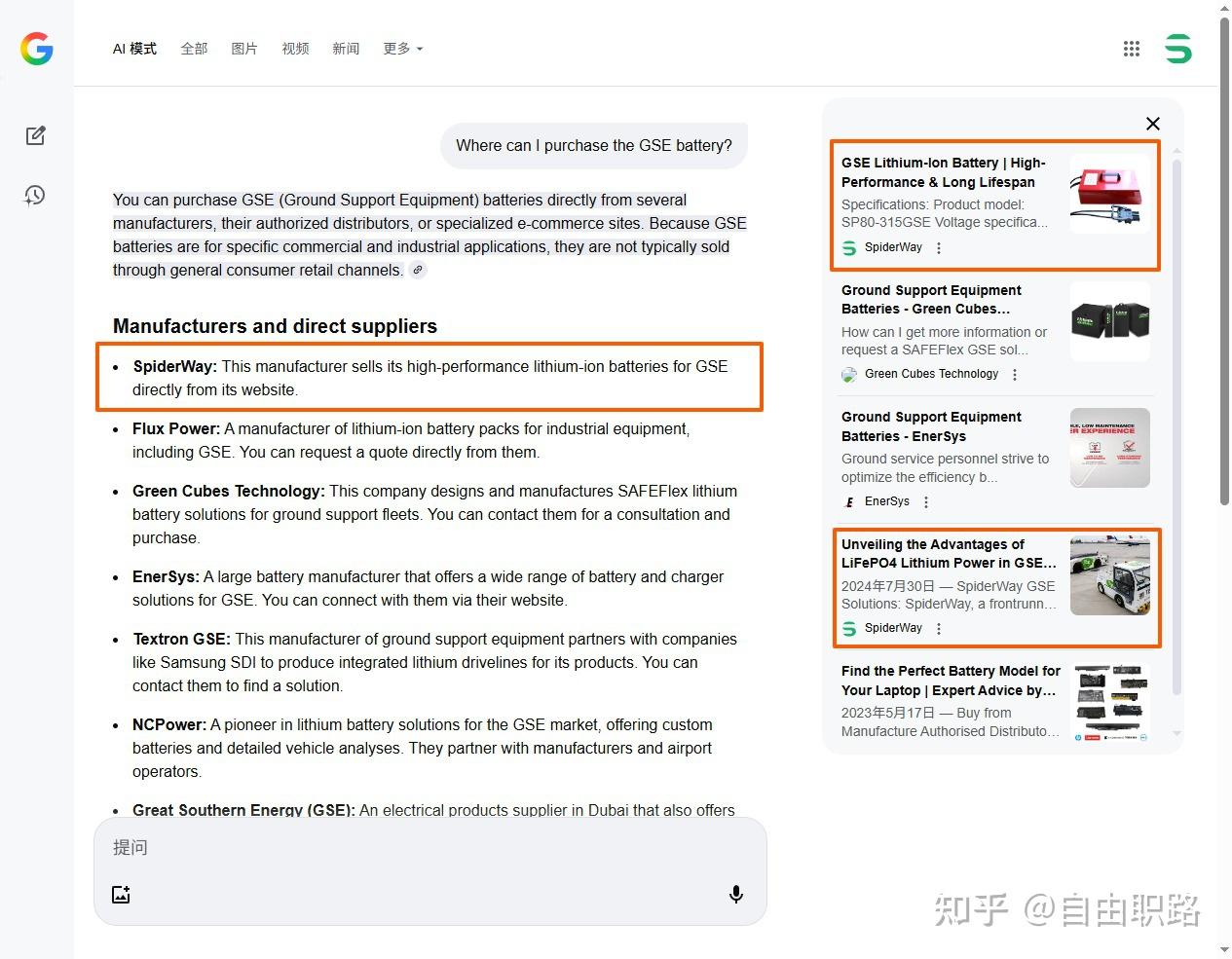Expand the 更多 dropdown
The height and width of the screenshot is (959, 1232).
pos(402,49)
